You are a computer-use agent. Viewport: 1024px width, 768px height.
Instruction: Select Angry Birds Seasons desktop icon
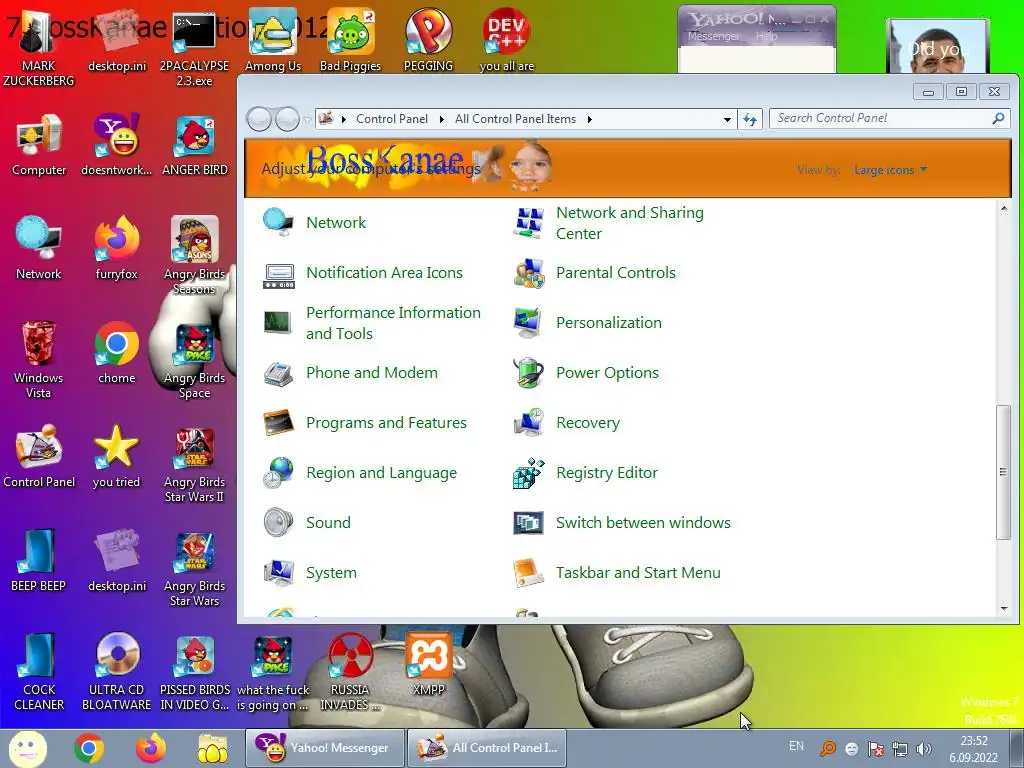195,255
